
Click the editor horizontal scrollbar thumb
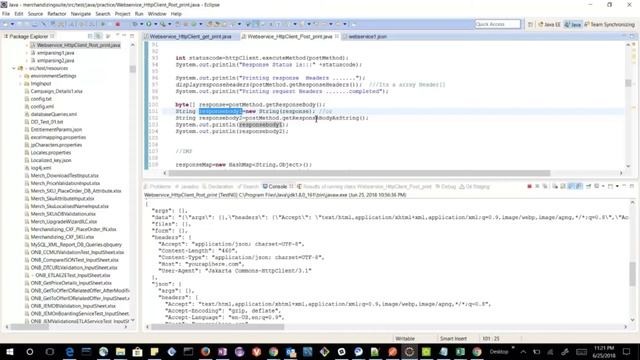click(359, 173)
